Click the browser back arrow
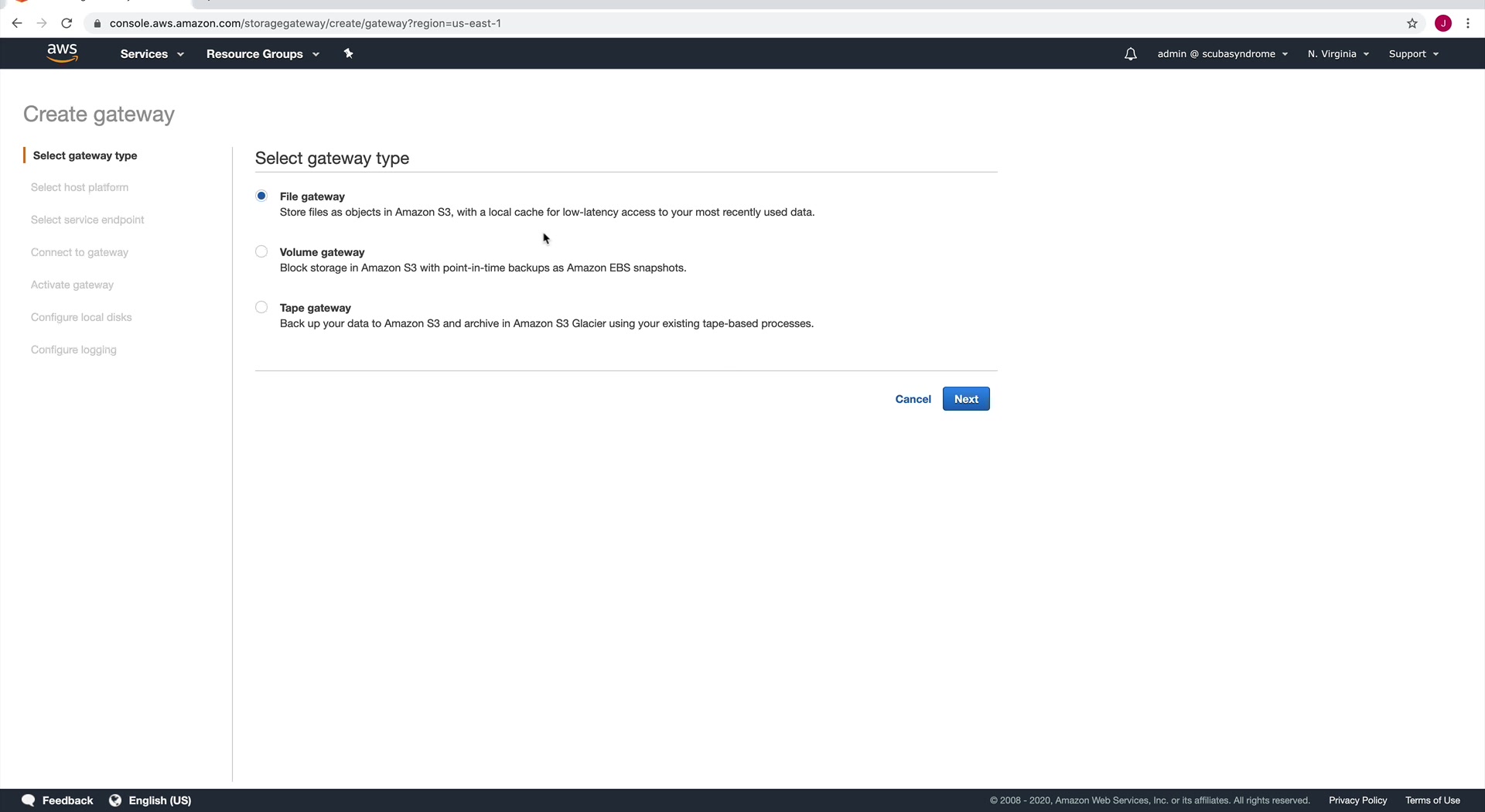 tap(17, 23)
